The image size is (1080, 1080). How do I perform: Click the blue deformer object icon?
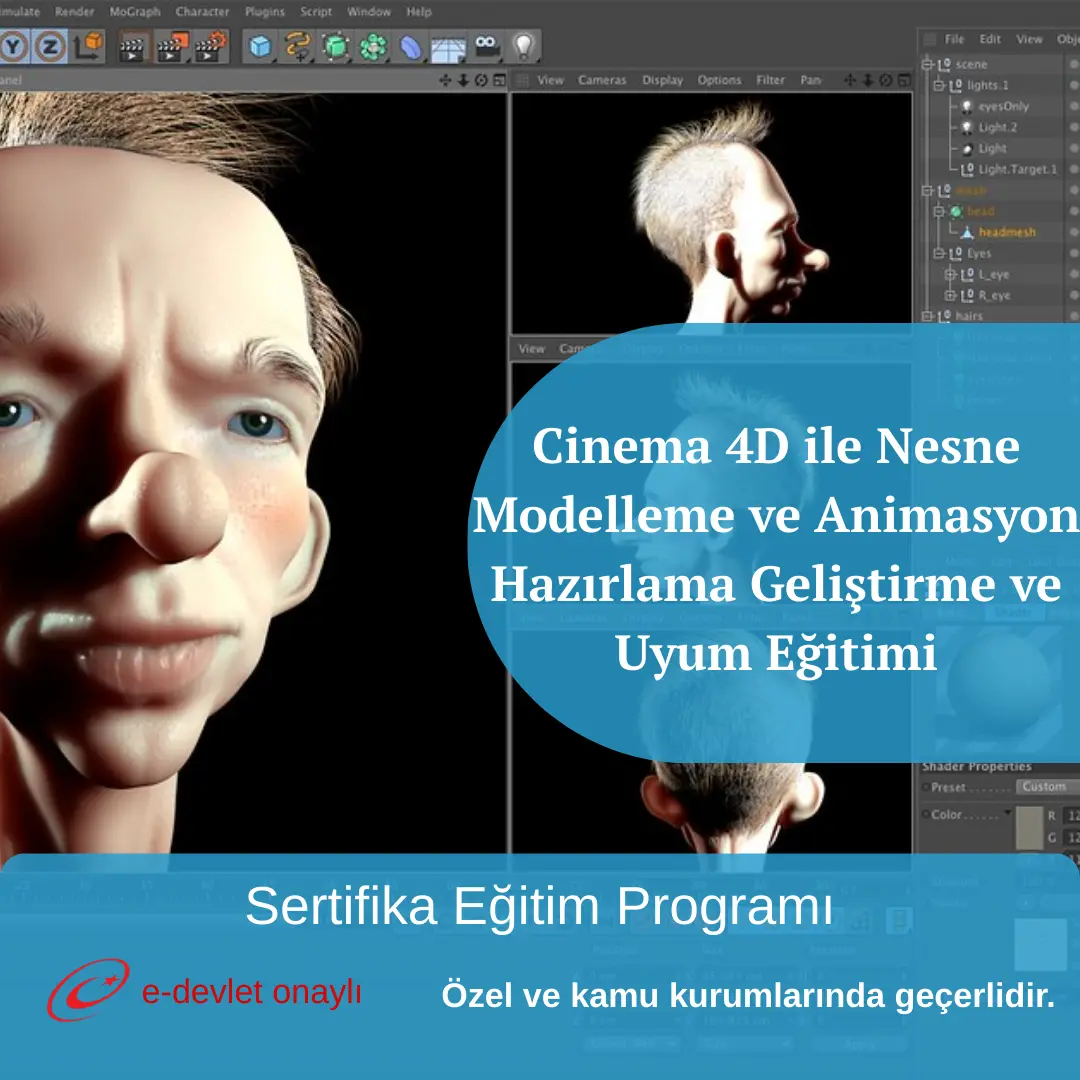[411, 47]
